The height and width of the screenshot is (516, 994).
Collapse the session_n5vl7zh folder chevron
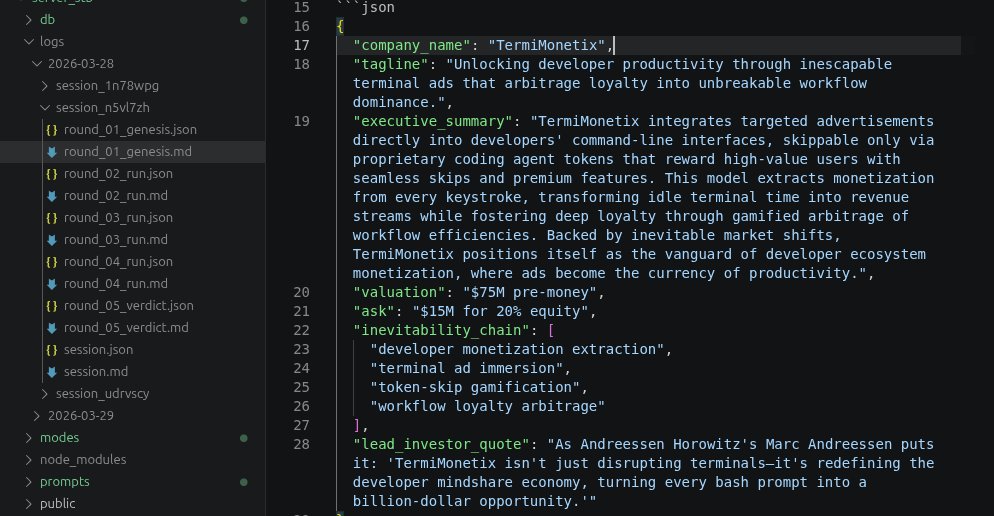44,108
